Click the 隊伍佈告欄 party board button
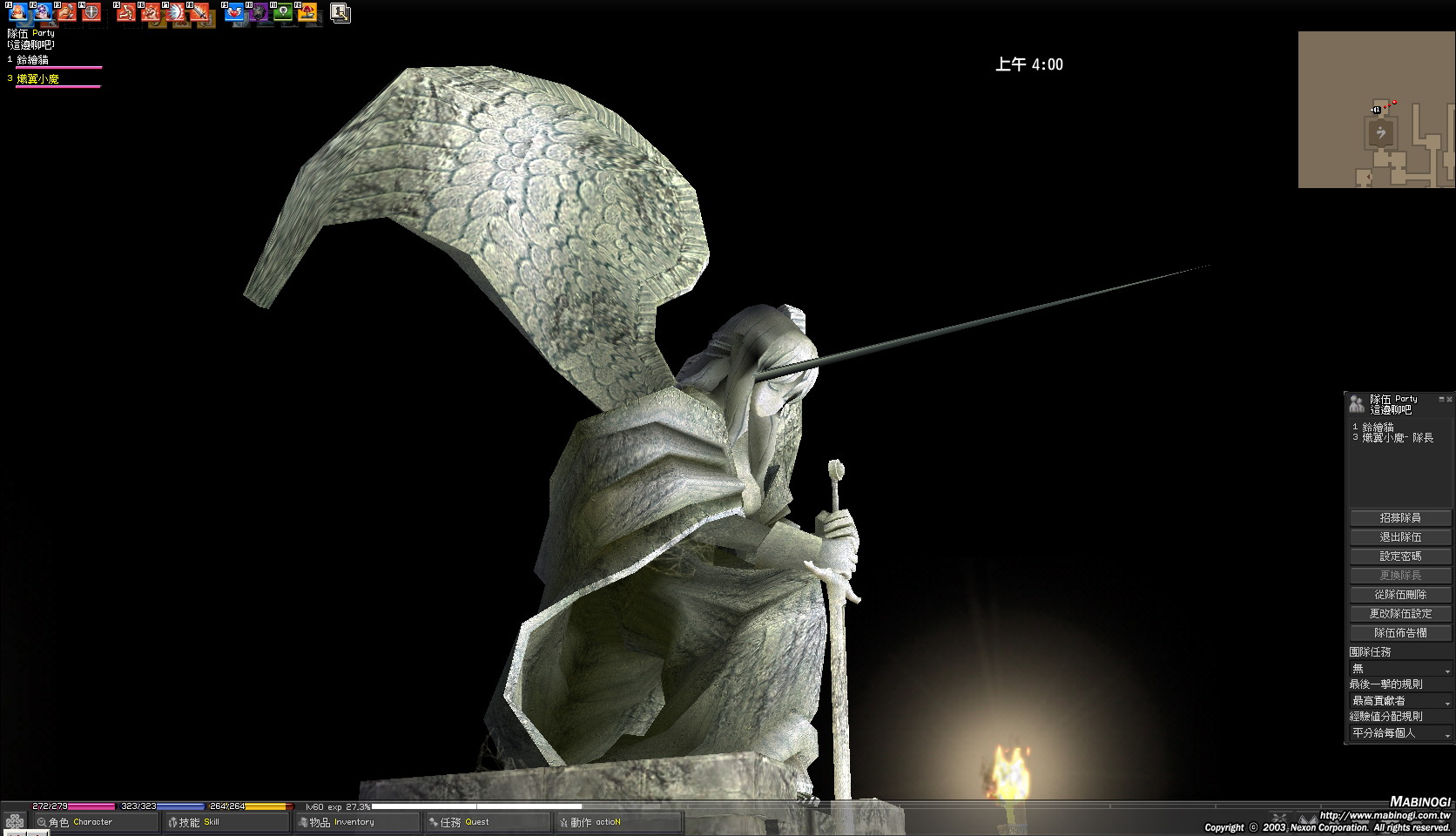 pos(1399,633)
